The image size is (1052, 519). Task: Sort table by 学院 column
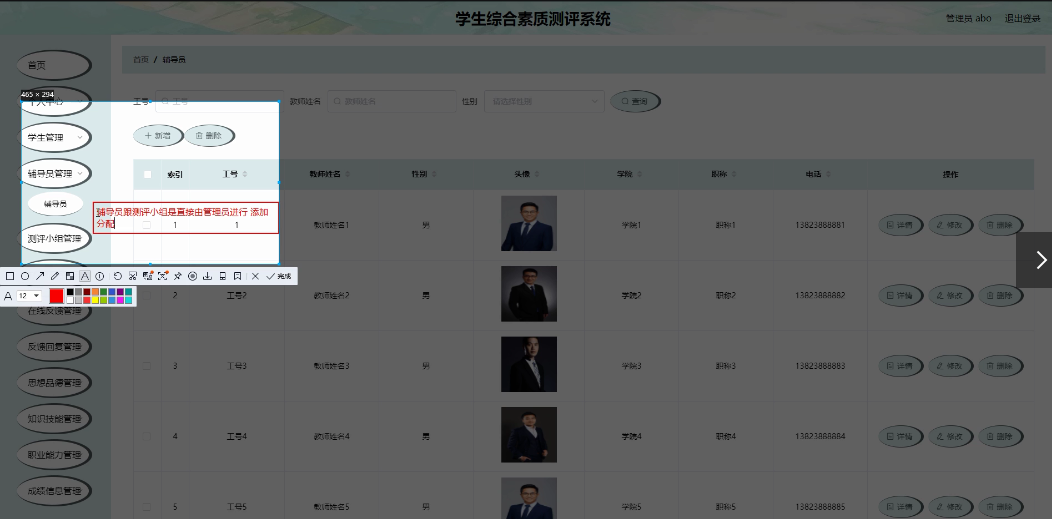pos(641,174)
